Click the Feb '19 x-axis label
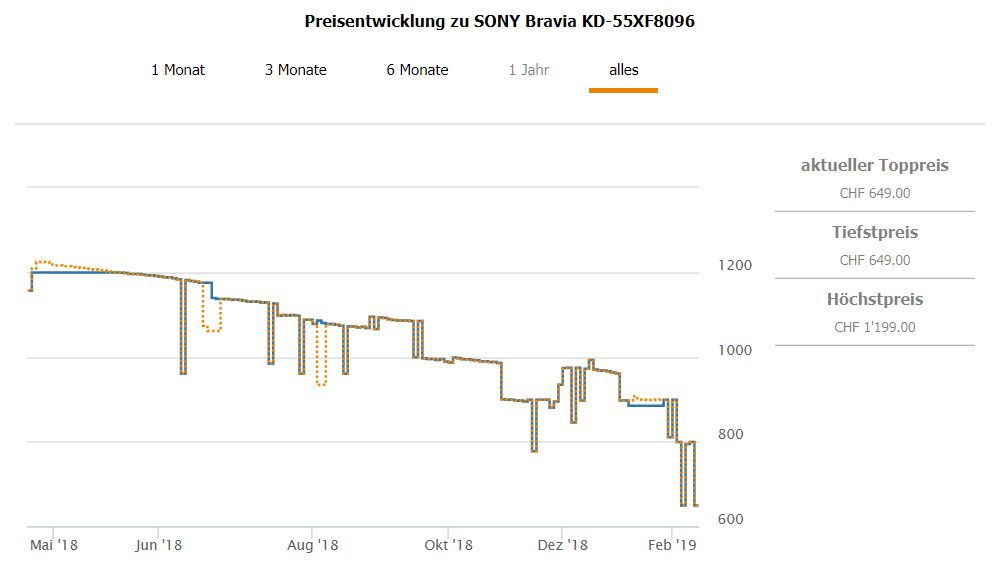The height and width of the screenshot is (568, 999). [672, 545]
